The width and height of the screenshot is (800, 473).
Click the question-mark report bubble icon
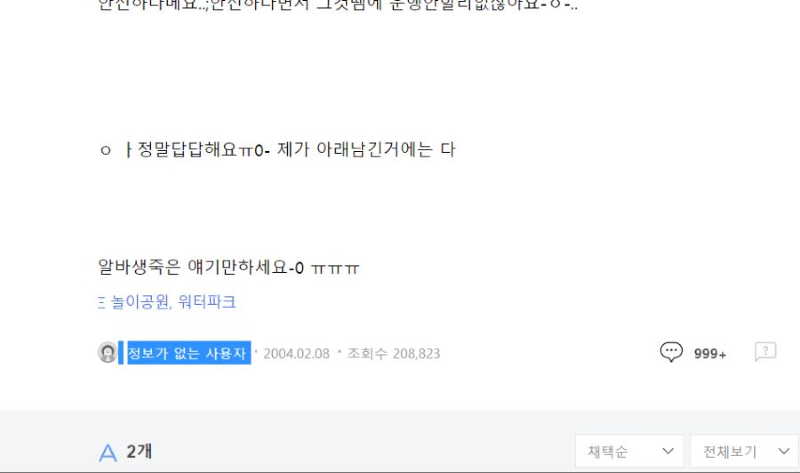pyautogui.click(x=765, y=352)
